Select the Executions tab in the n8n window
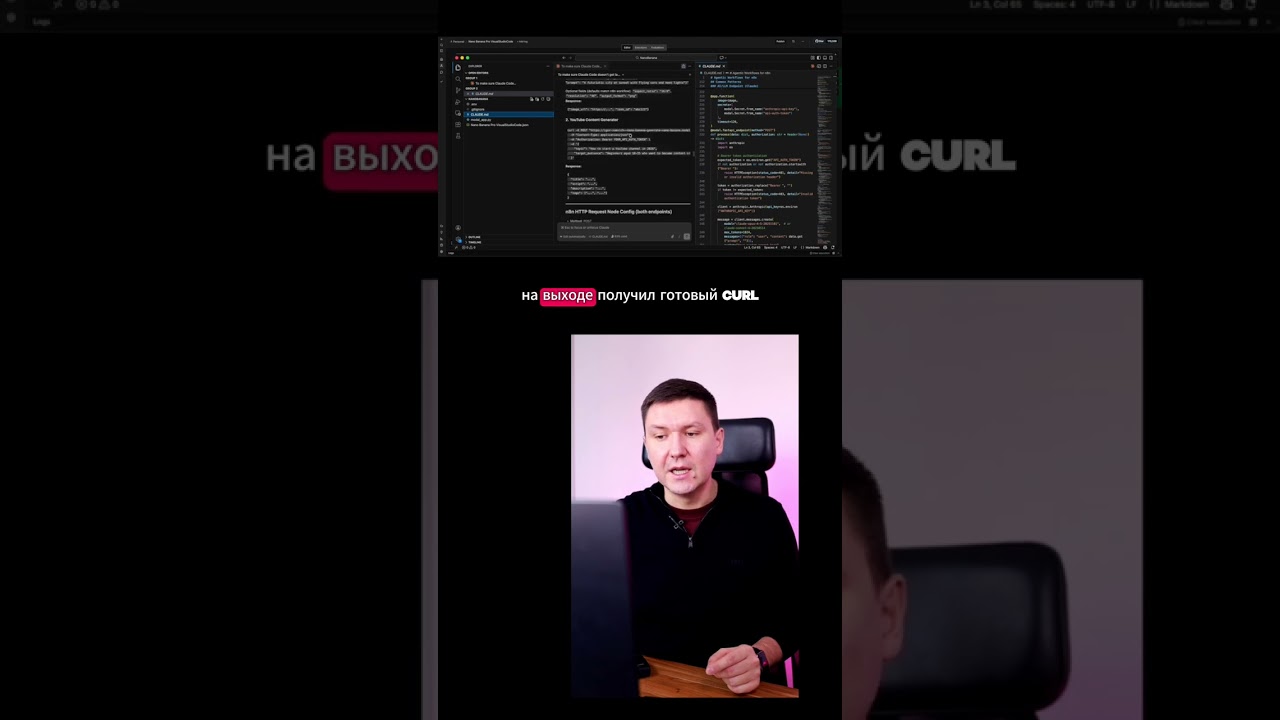1280x720 pixels. point(641,47)
